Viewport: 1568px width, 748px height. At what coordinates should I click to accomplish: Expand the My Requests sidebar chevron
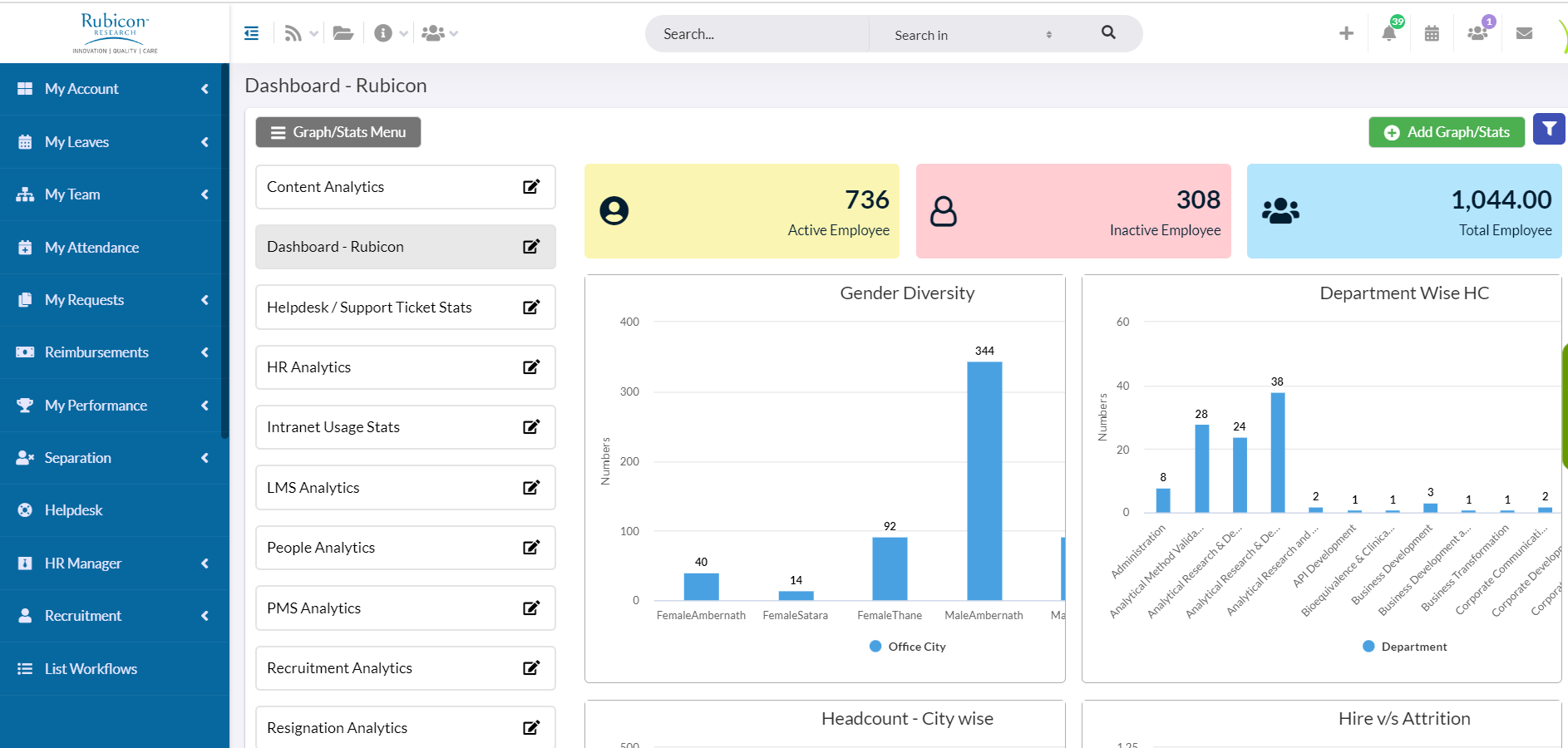point(205,300)
